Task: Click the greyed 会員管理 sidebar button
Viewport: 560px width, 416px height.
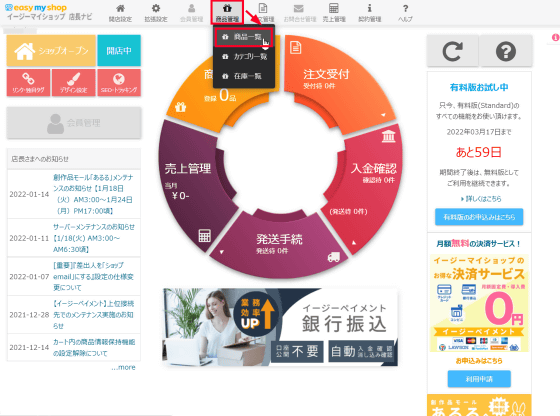Action: pos(74,123)
